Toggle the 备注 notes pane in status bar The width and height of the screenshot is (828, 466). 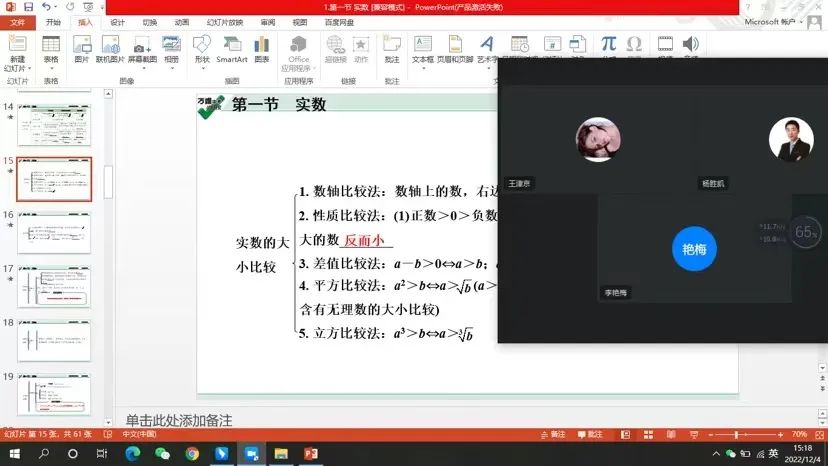[x=552, y=435]
